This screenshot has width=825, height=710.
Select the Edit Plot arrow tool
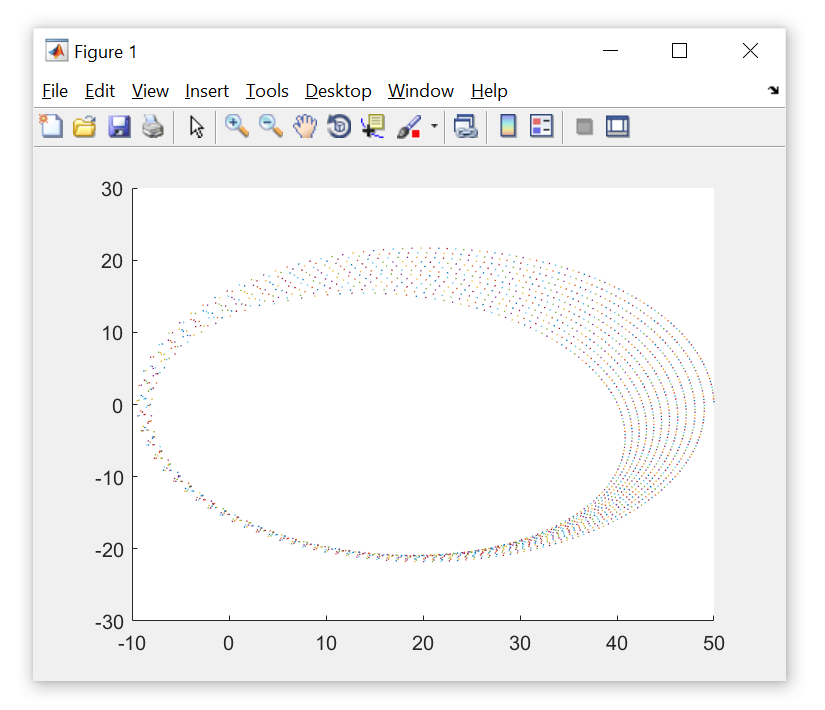point(197,127)
